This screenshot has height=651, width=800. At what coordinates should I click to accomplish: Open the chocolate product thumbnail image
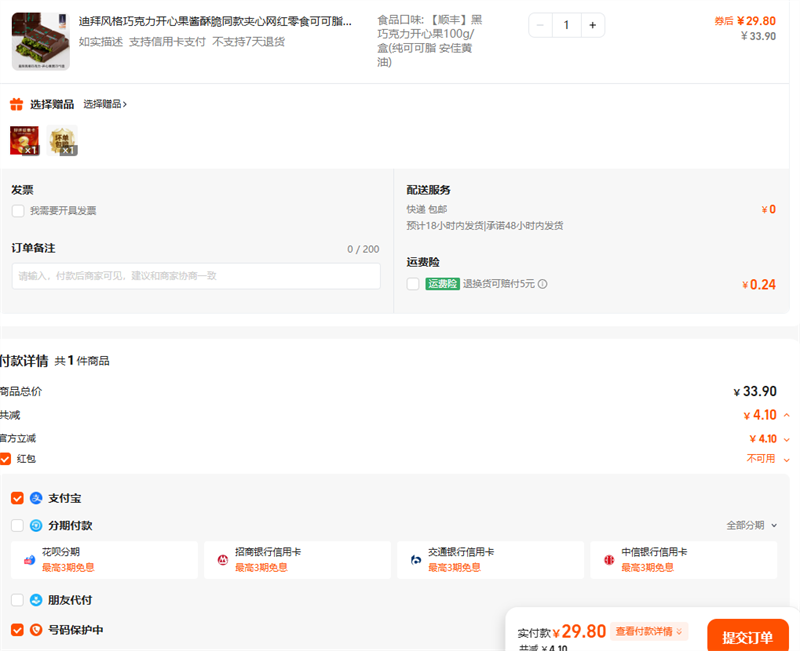tap(40, 41)
